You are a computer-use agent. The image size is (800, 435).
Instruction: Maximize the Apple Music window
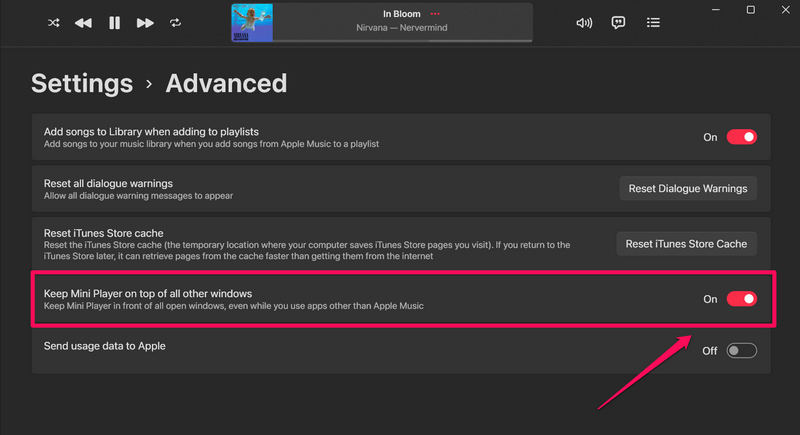[750, 9]
